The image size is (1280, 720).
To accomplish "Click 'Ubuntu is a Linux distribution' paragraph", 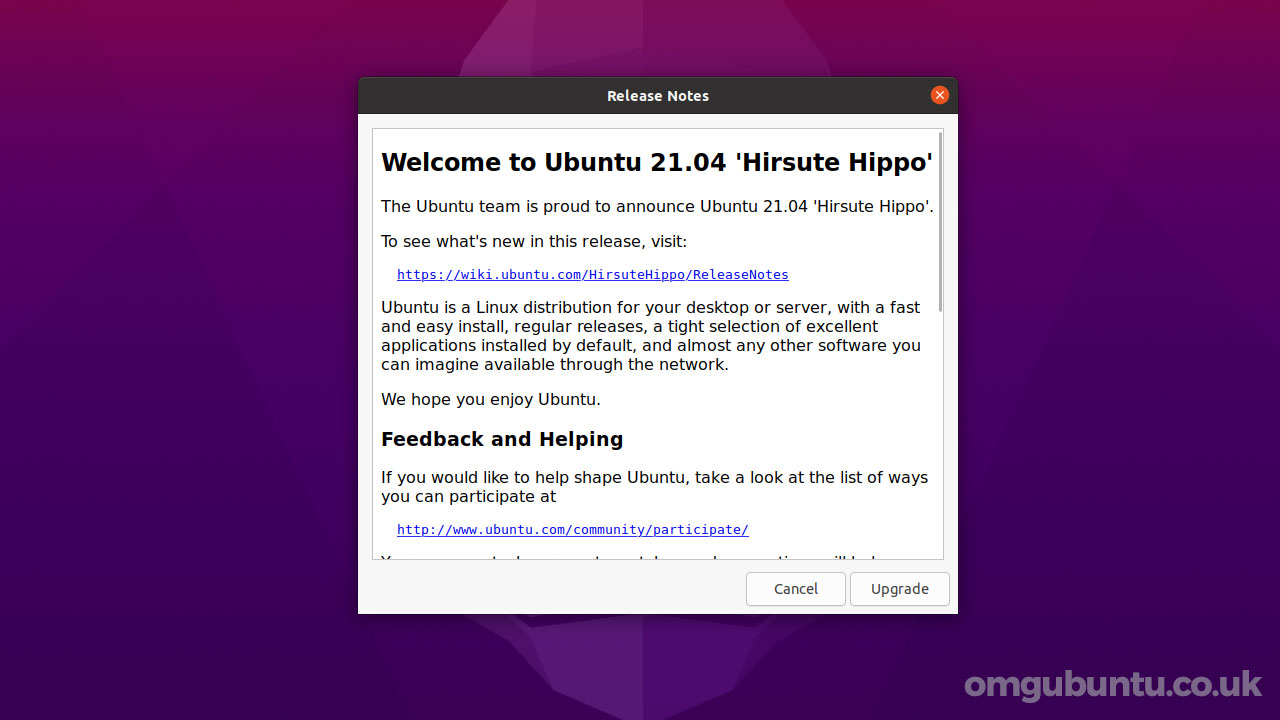I will tap(651, 336).
